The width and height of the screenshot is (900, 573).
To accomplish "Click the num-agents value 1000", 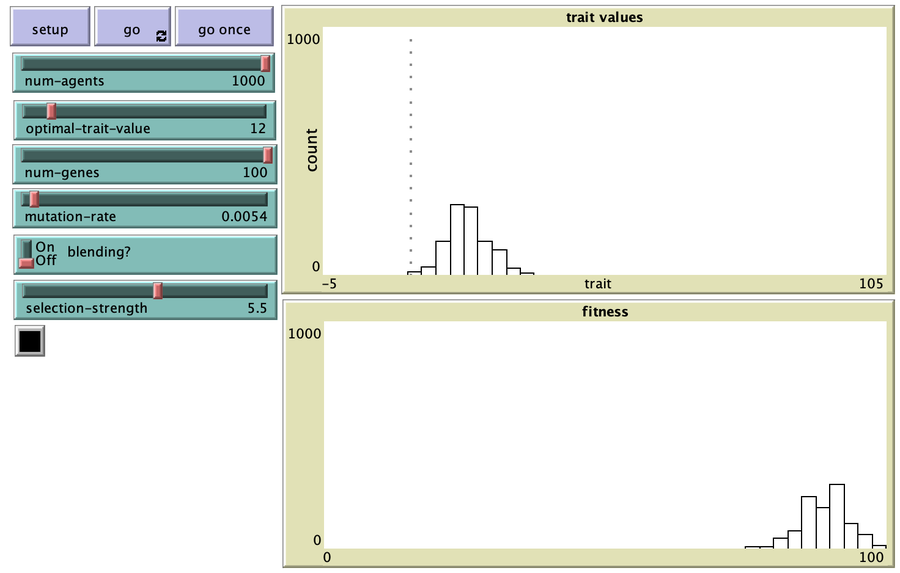I will [x=248, y=81].
